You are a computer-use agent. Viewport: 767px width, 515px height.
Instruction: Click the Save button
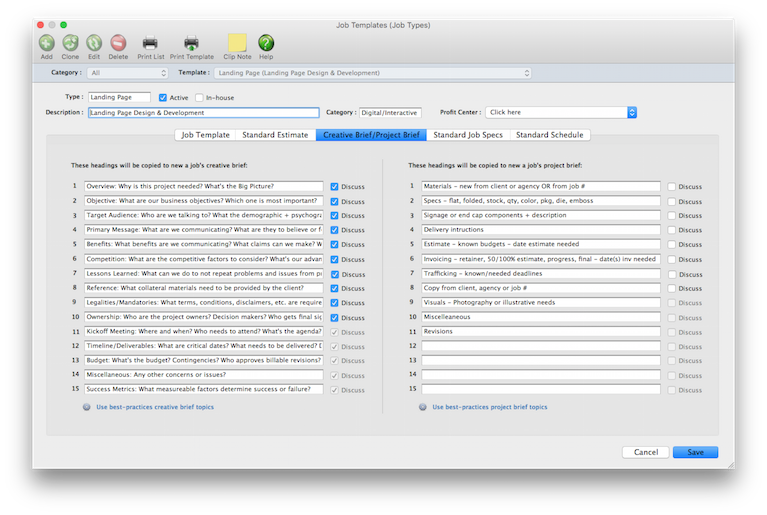tap(695, 452)
